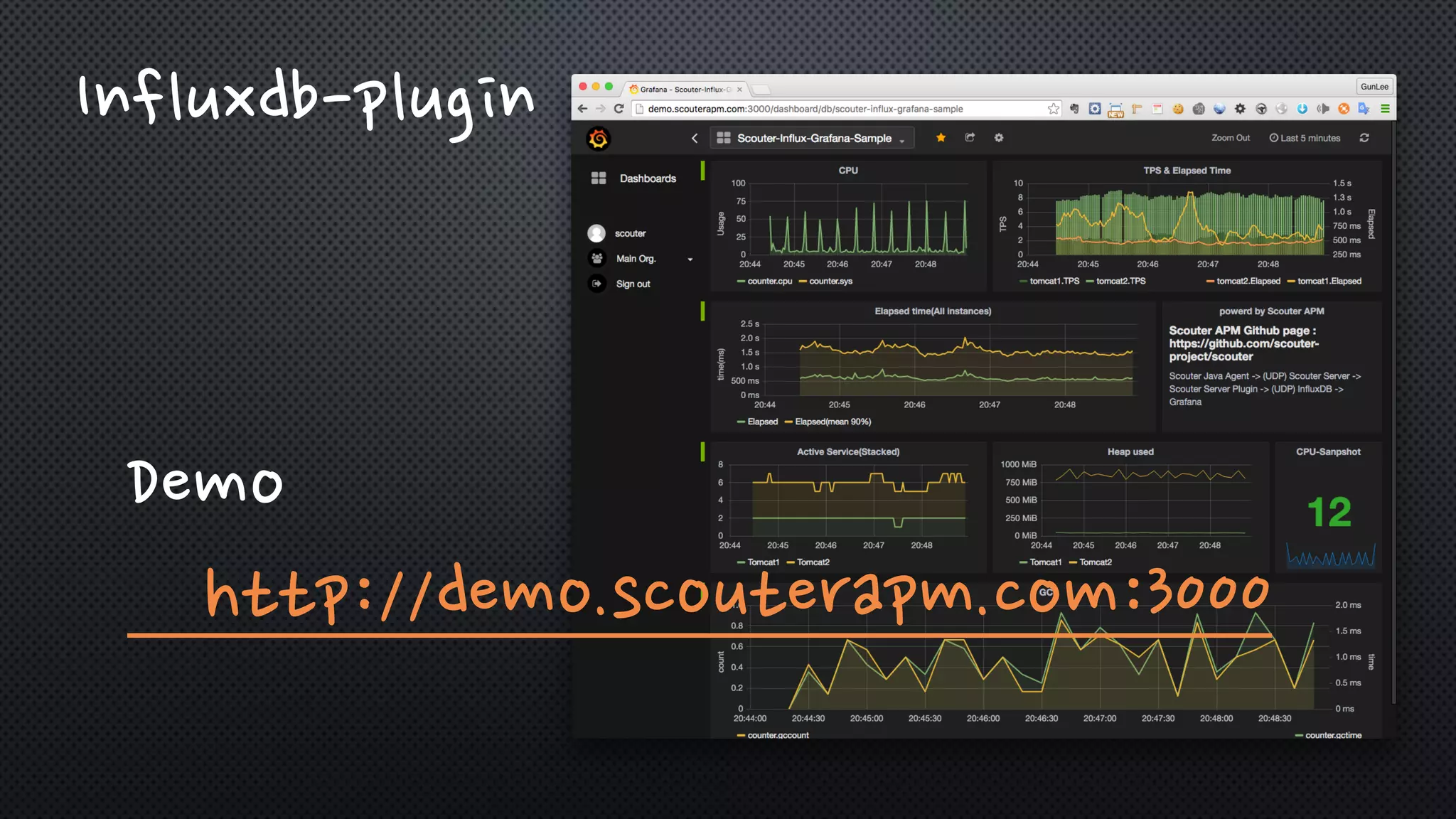Toggle the counter.cpu series in the CPU legend
This screenshot has height=819, width=1456.
[x=769, y=282]
